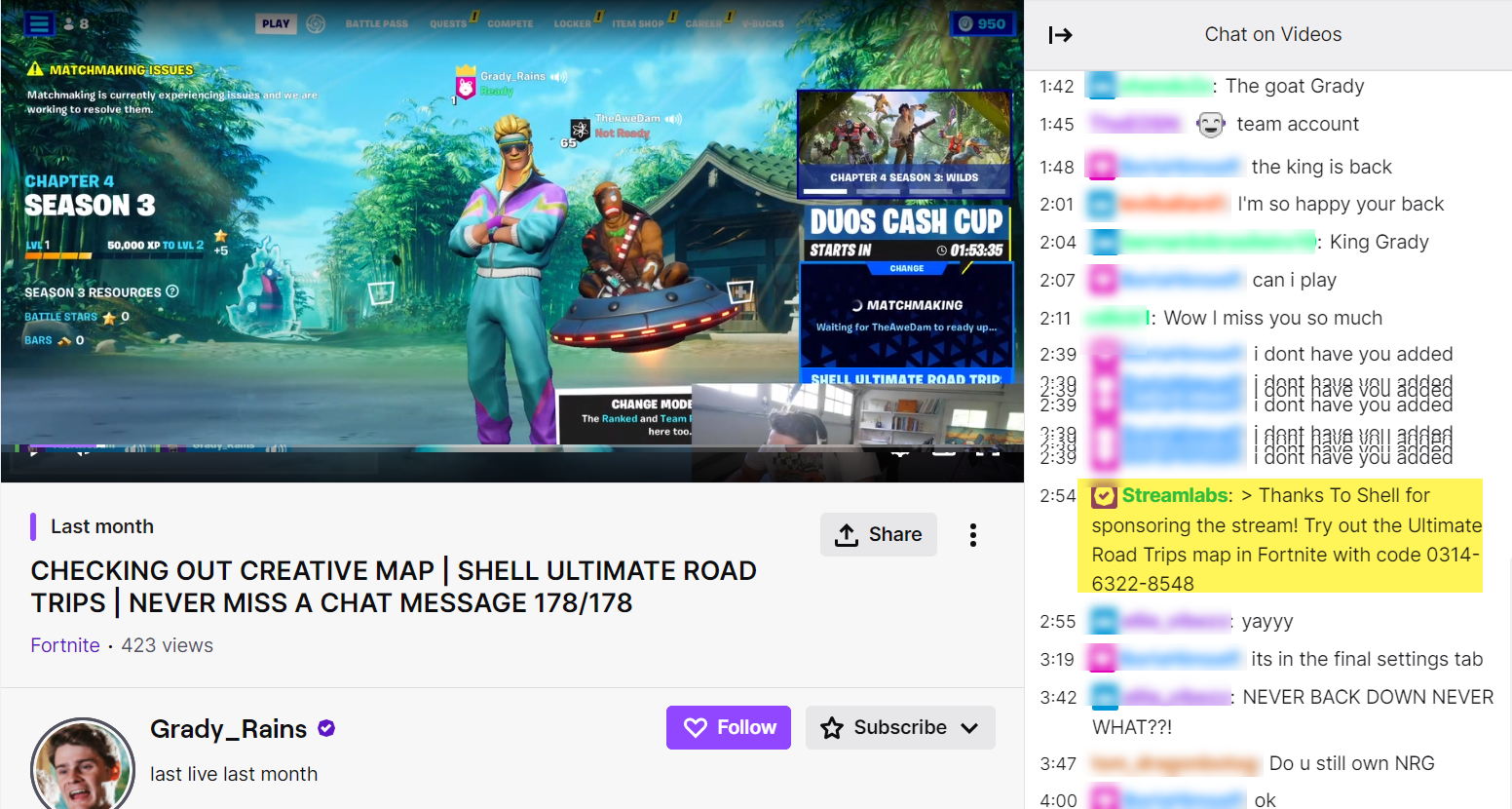
Task: Click the star icon on Subscribe button
Action: (832, 728)
